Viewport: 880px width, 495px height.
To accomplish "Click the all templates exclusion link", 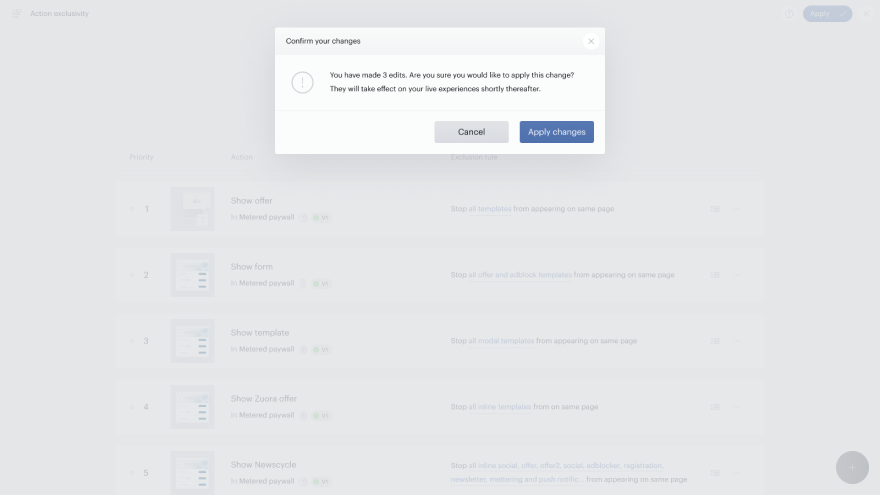I will (x=490, y=209).
